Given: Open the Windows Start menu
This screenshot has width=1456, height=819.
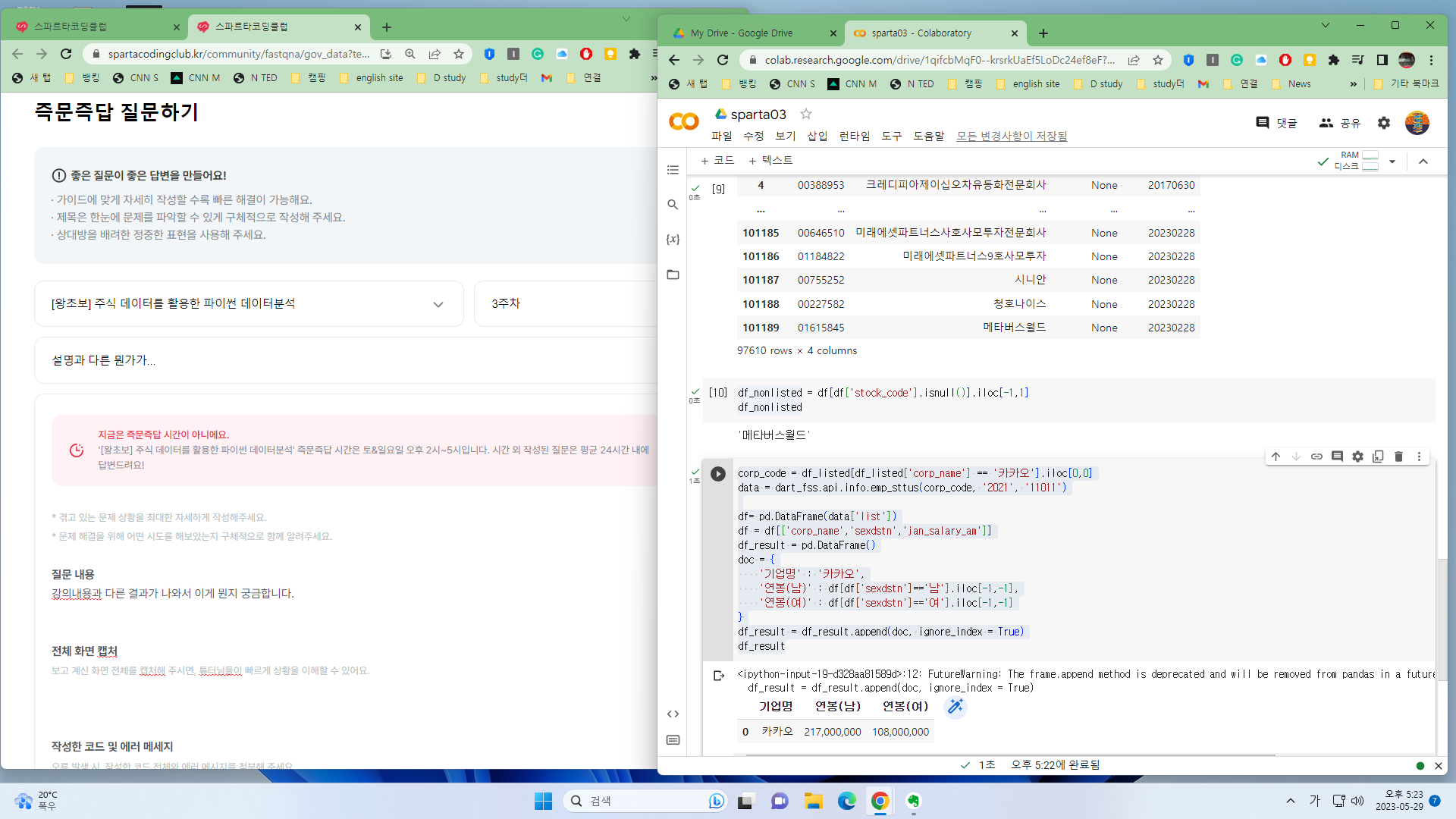Looking at the screenshot, I should click(543, 801).
